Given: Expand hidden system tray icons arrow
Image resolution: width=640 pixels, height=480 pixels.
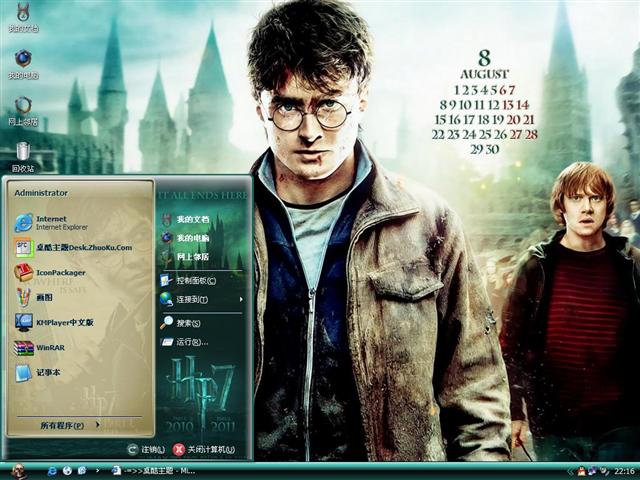Looking at the screenshot, I should 570,472.
